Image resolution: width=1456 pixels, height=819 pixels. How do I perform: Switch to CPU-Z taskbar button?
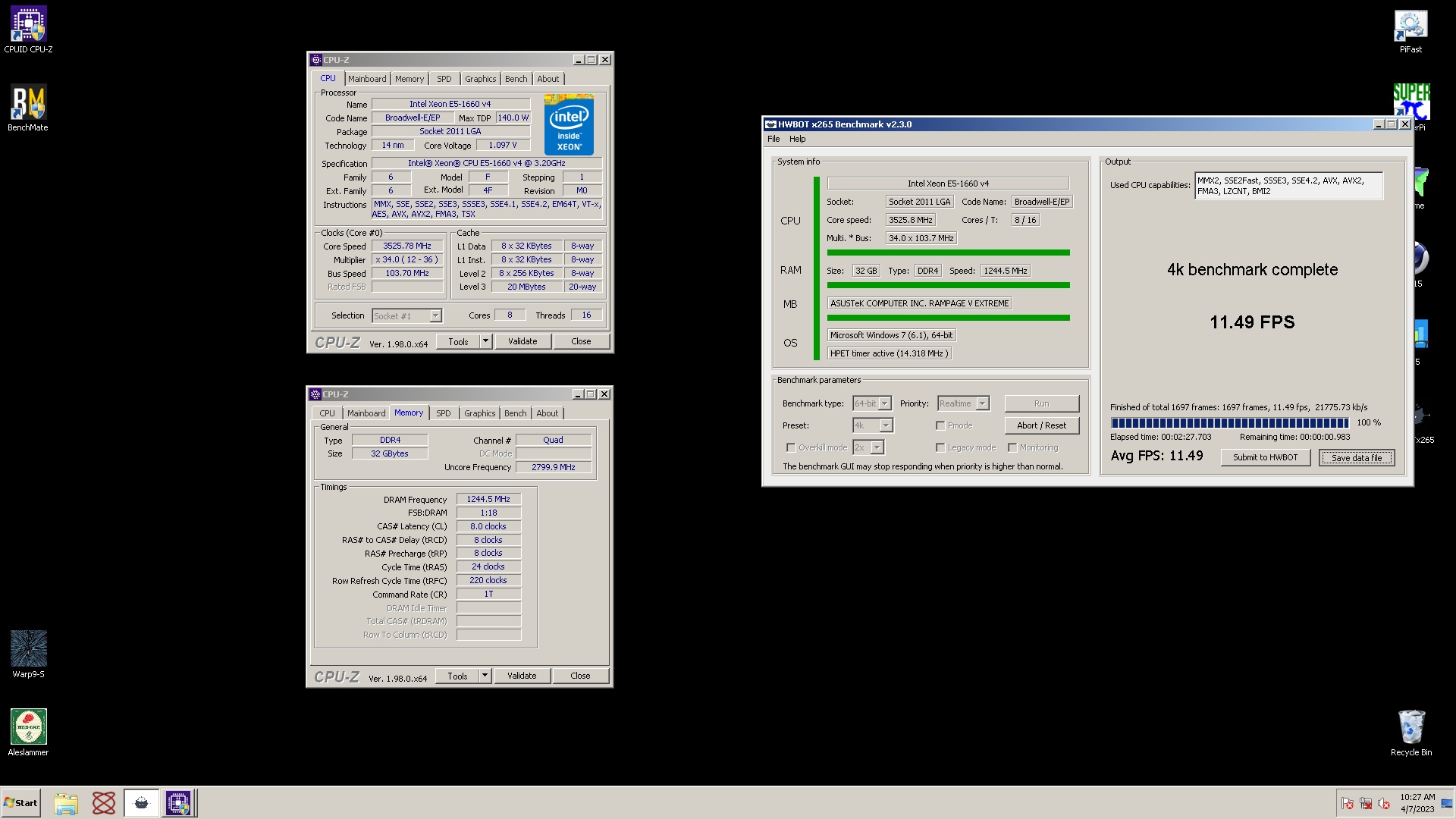click(x=178, y=803)
